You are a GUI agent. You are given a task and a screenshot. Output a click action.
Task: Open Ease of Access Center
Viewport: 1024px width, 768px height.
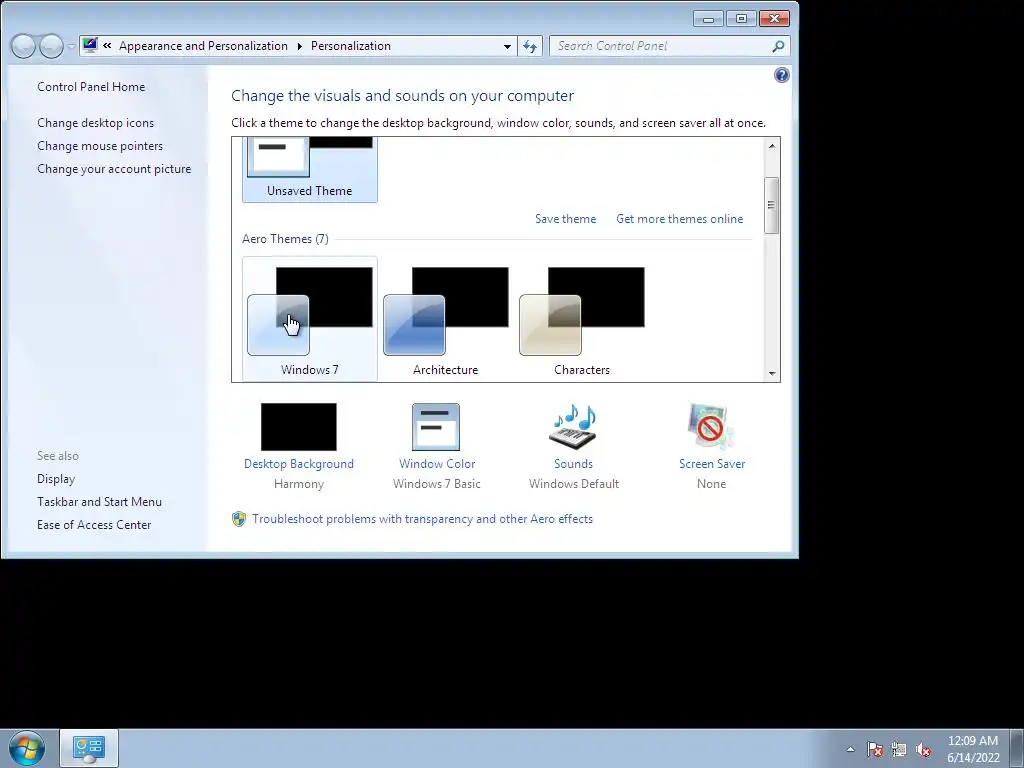click(94, 524)
